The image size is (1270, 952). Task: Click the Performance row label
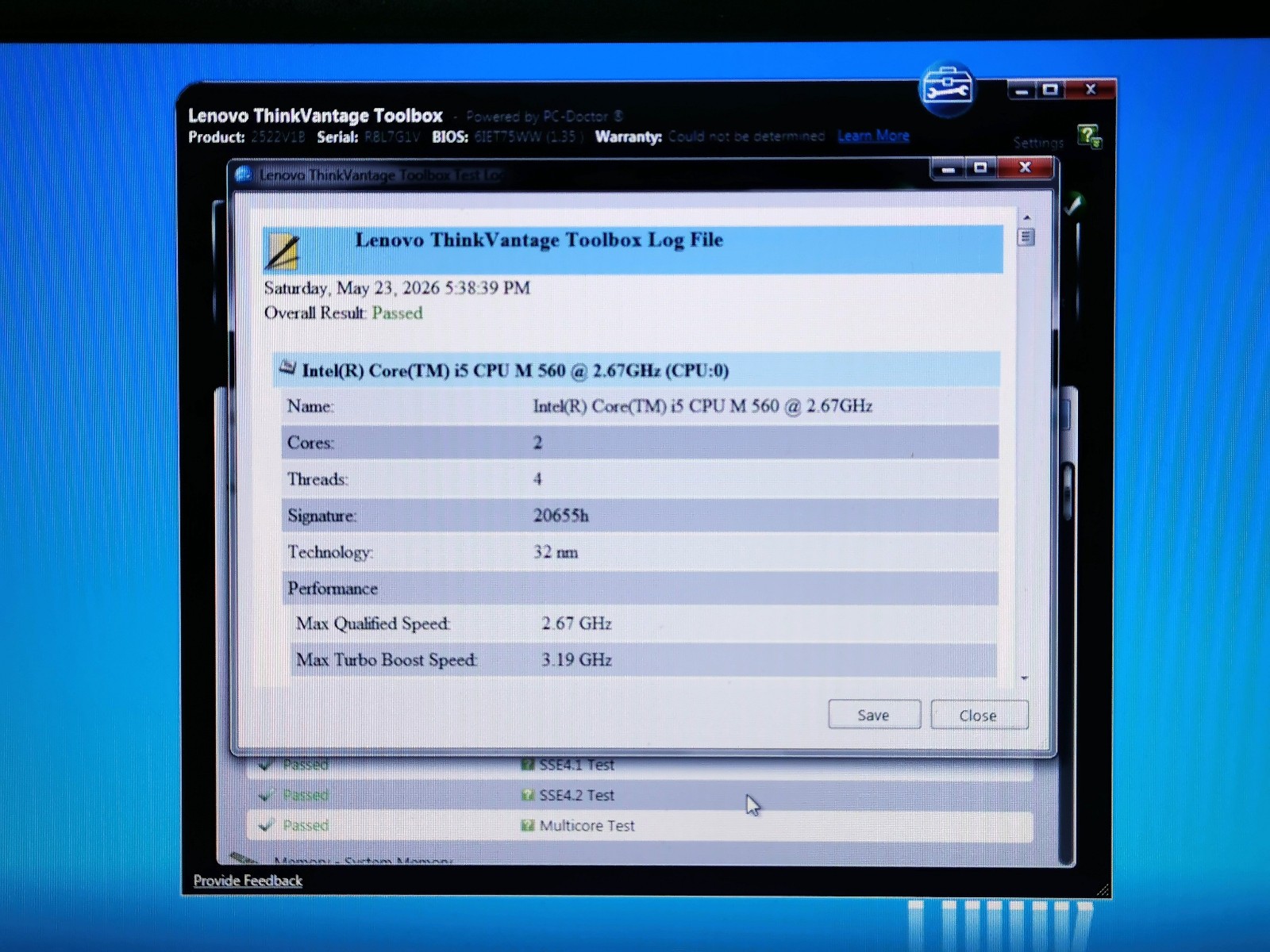[x=333, y=589]
